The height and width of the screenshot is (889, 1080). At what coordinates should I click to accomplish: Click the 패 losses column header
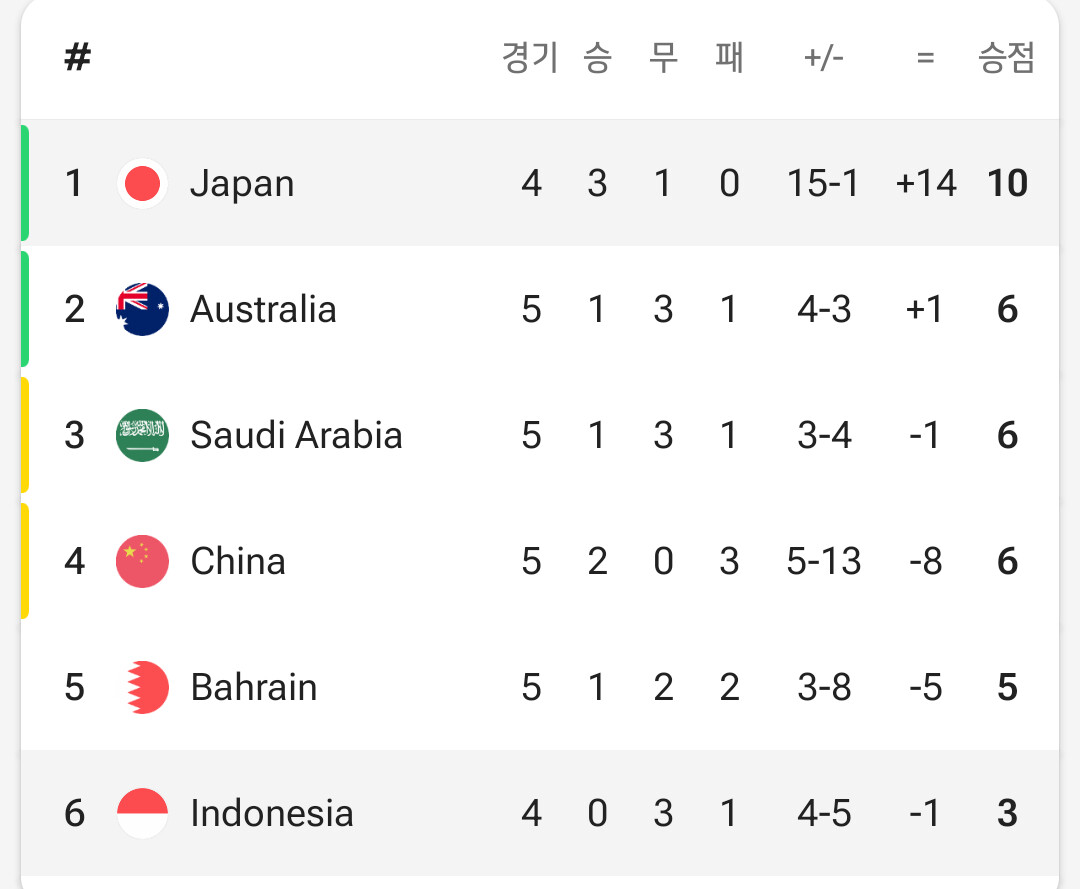tap(729, 57)
